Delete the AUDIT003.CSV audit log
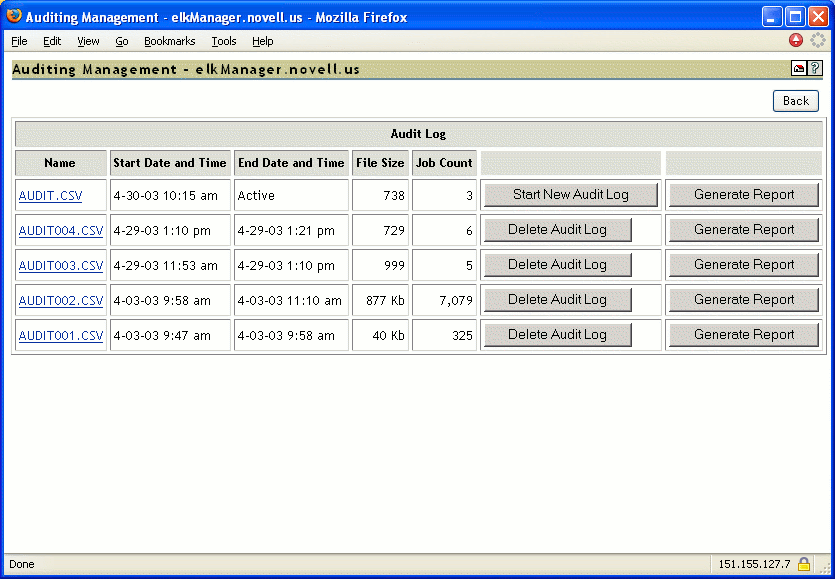The width and height of the screenshot is (835, 579). (557, 265)
